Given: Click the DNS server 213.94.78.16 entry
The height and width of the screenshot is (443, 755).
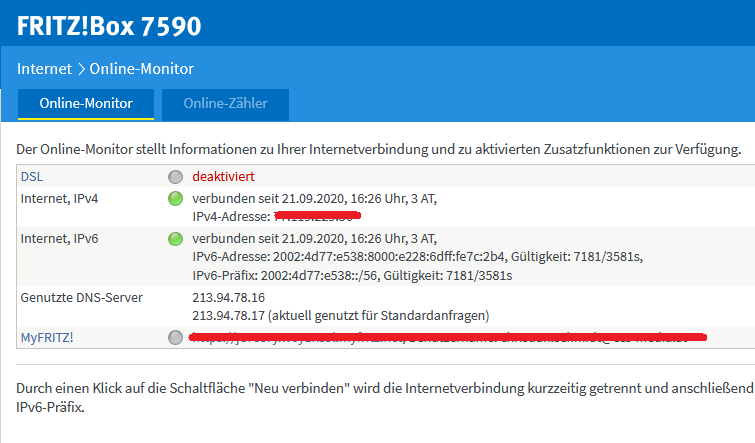Looking at the screenshot, I should (x=229, y=298).
